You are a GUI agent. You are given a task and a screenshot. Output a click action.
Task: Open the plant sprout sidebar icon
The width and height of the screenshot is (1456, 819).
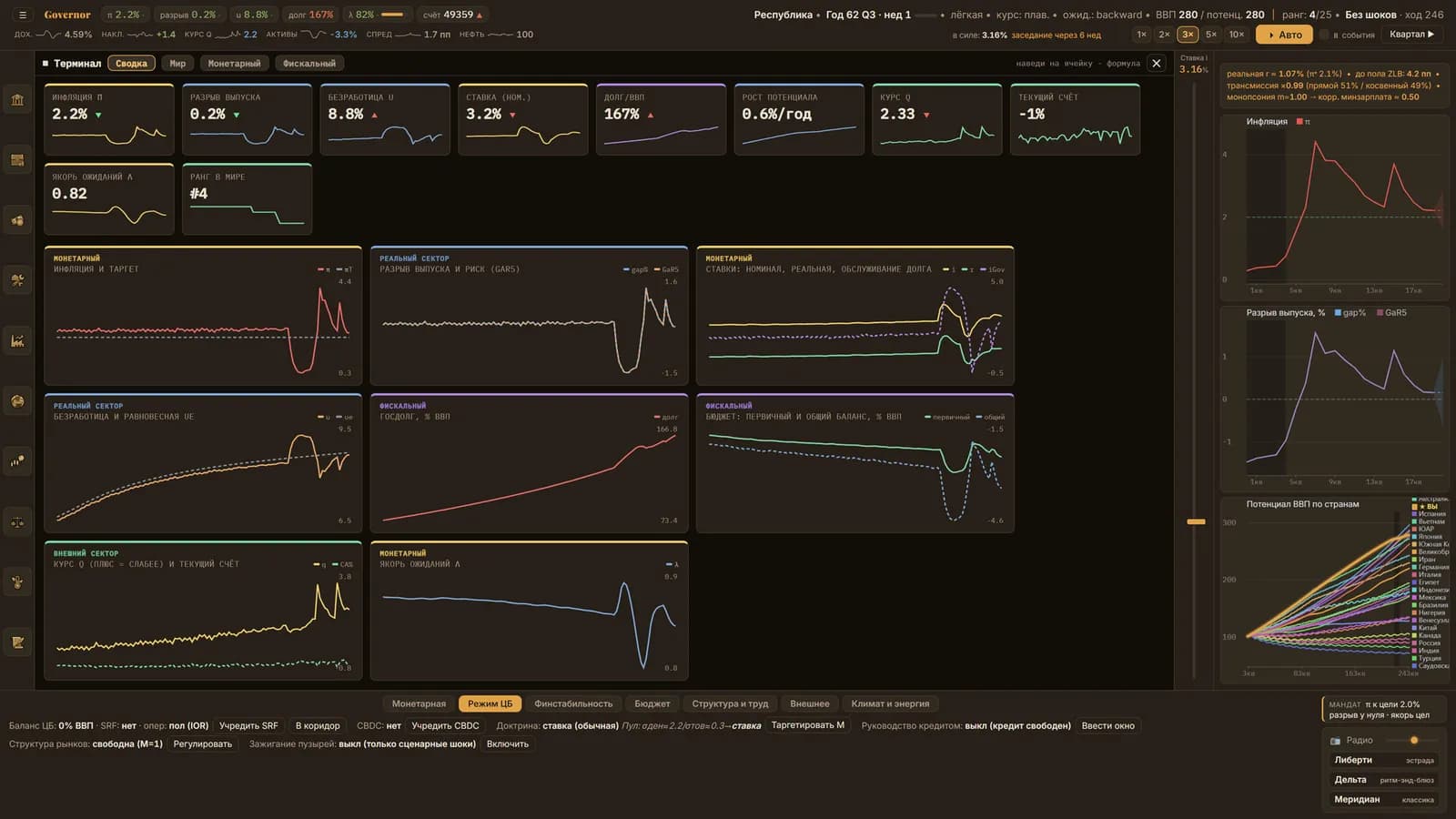(17, 582)
